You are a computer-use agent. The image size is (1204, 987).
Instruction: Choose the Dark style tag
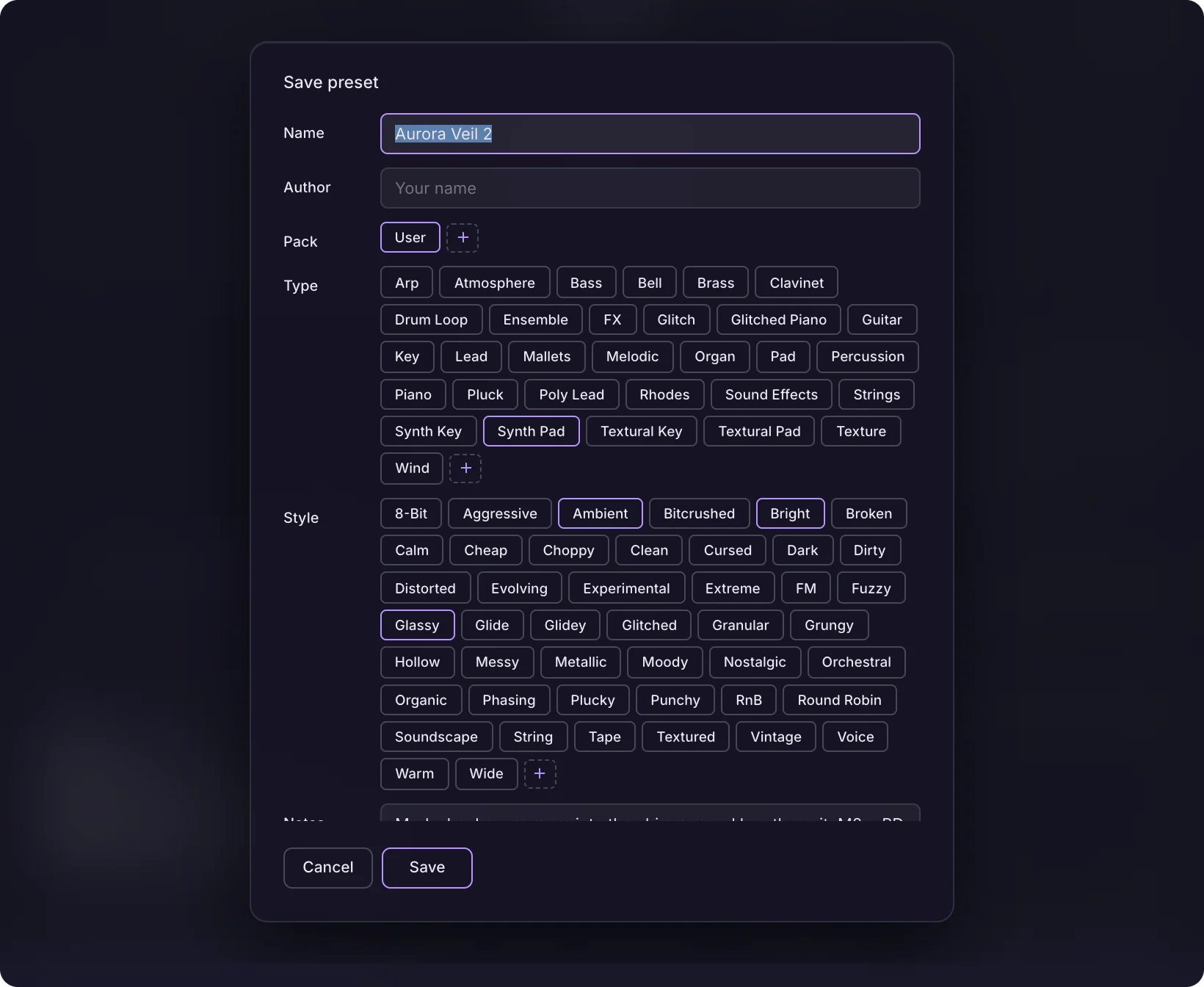tap(802, 550)
